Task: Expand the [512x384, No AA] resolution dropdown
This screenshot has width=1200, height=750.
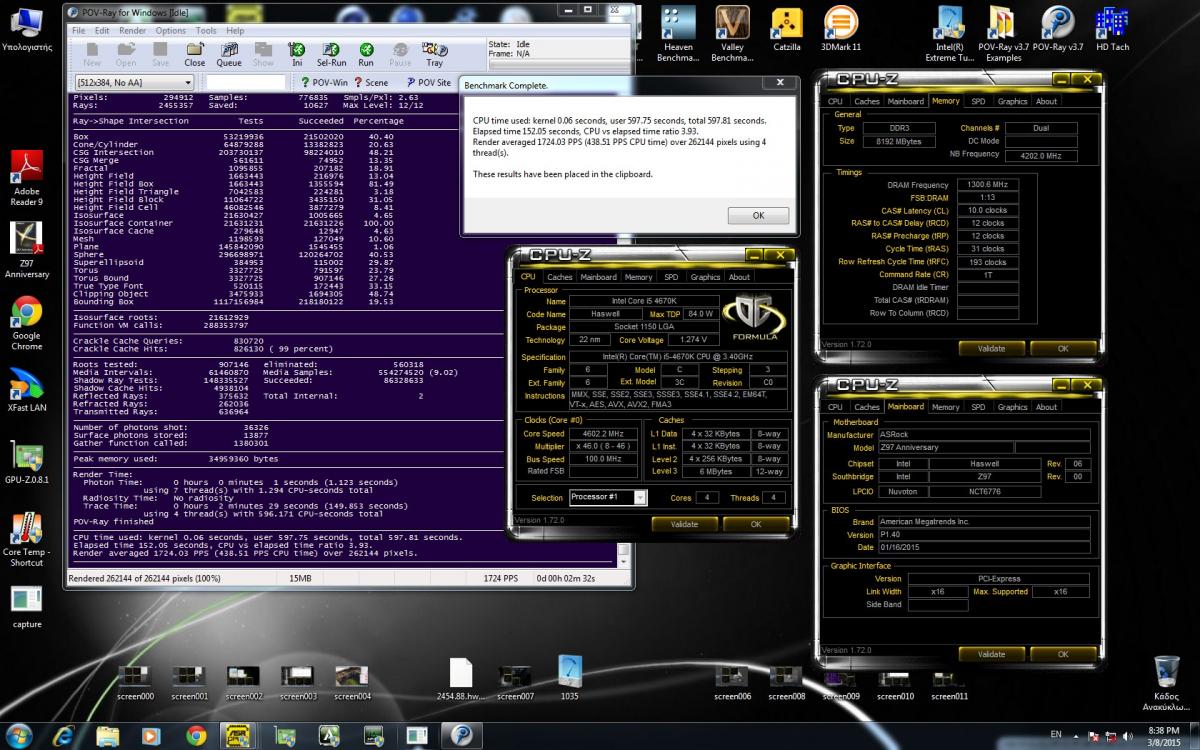Action: point(134,82)
